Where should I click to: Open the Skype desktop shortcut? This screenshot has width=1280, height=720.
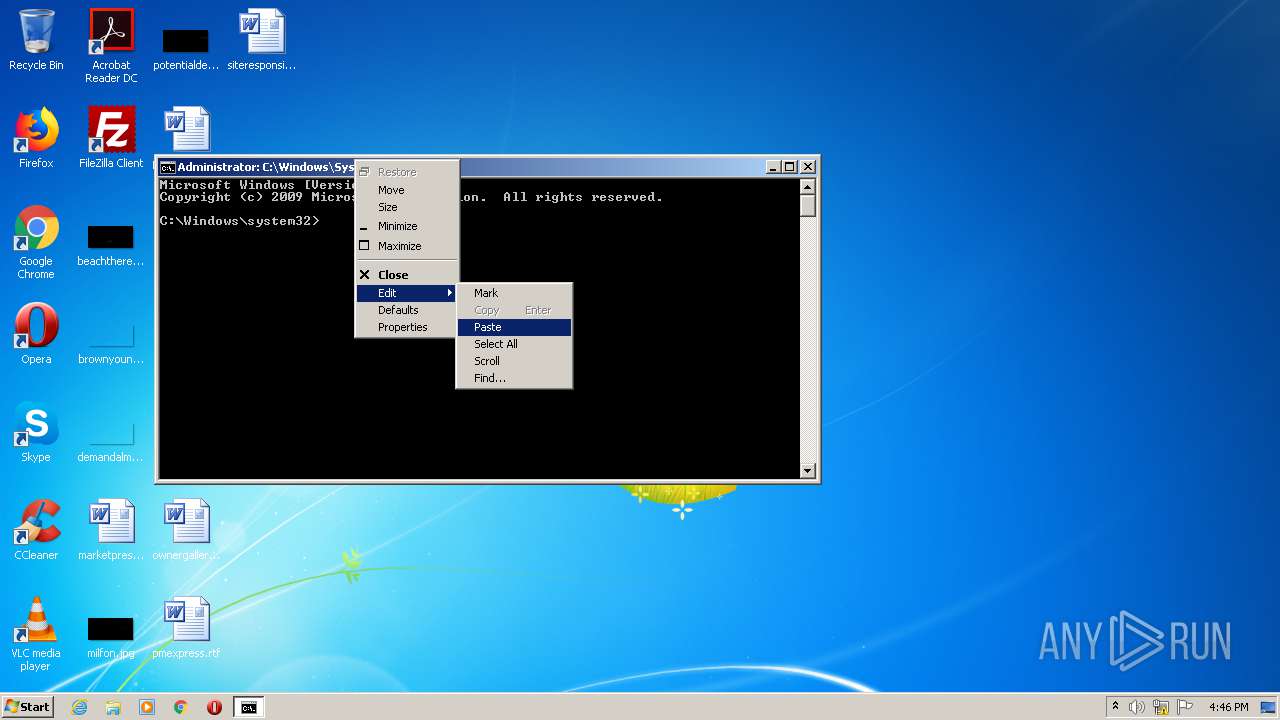tap(36, 432)
